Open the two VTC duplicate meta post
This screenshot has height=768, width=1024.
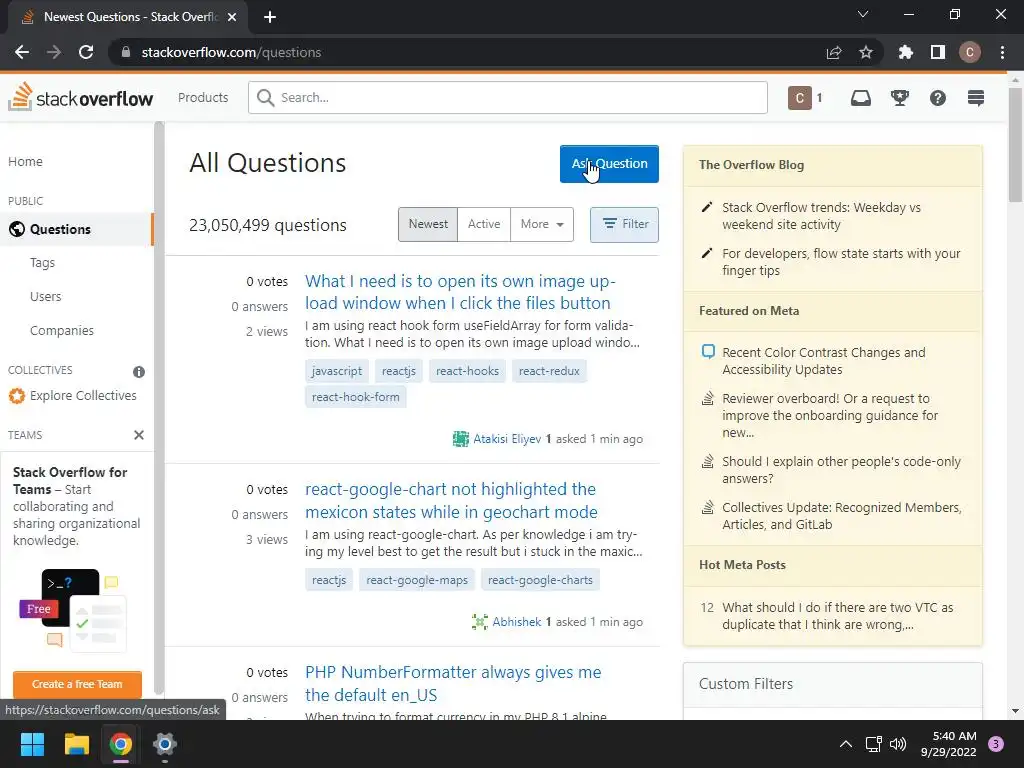pyautogui.click(x=837, y=616)
